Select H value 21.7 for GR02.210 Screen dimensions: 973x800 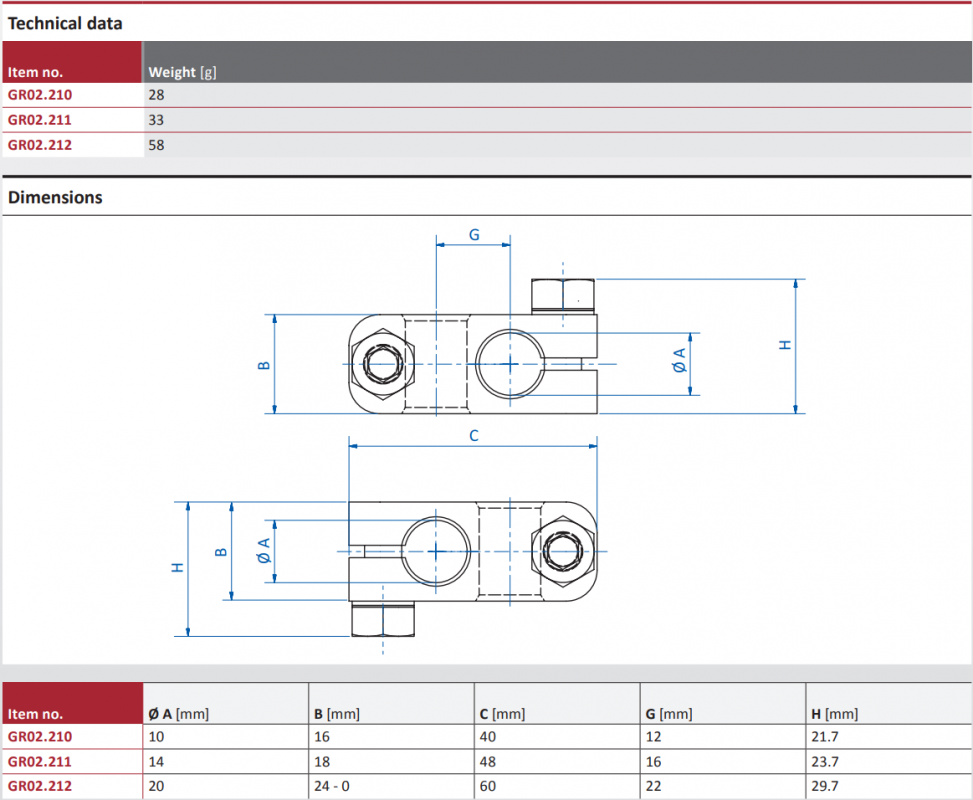point(825,737)
